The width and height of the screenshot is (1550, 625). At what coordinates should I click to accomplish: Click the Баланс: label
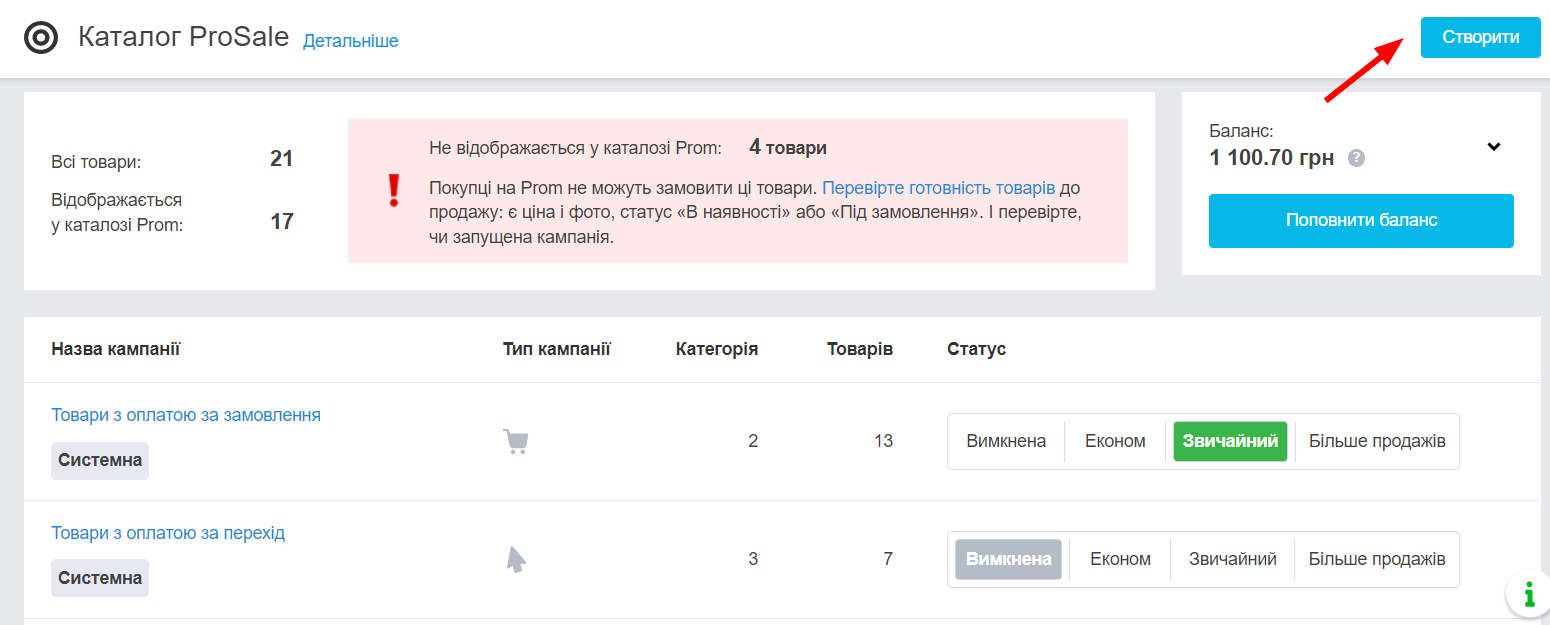coord(1241,131)
